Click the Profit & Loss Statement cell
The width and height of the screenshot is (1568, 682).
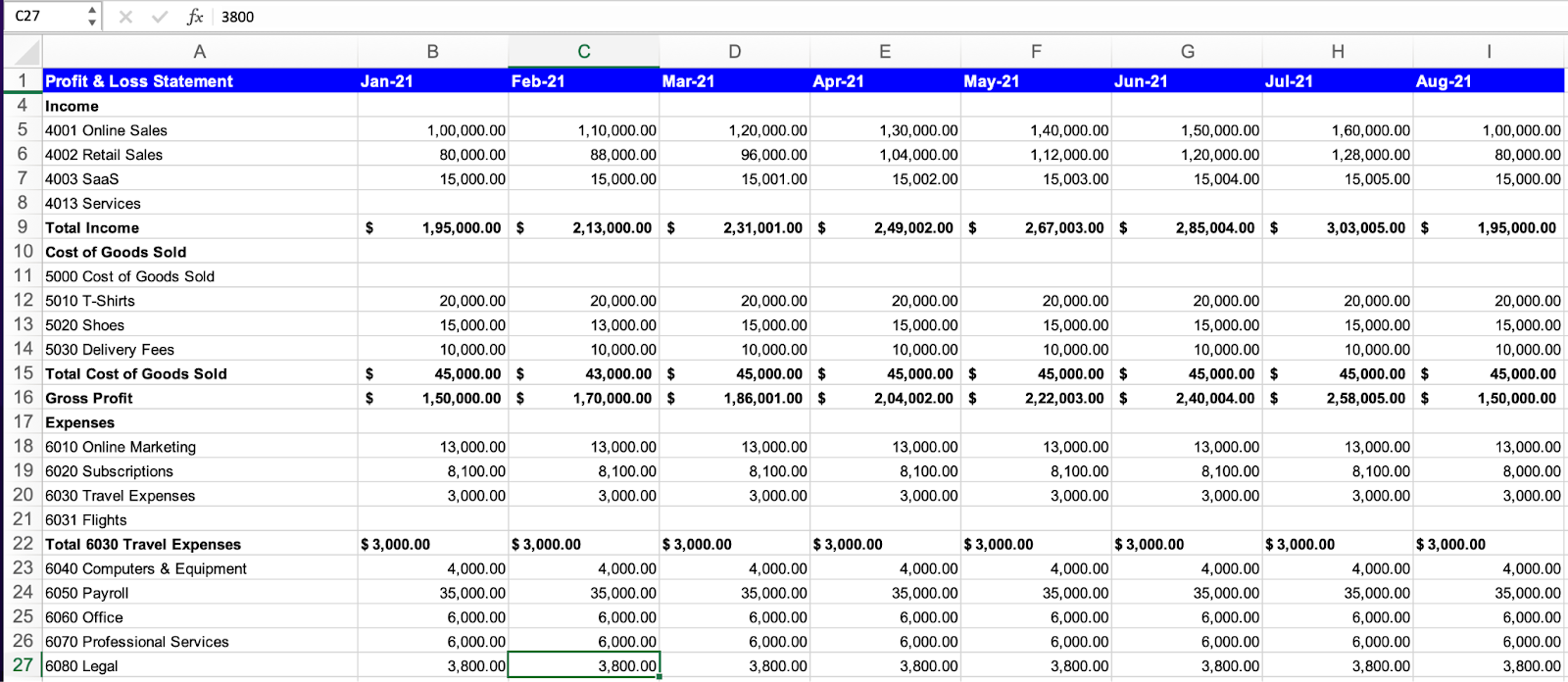(x=200, y=81)
